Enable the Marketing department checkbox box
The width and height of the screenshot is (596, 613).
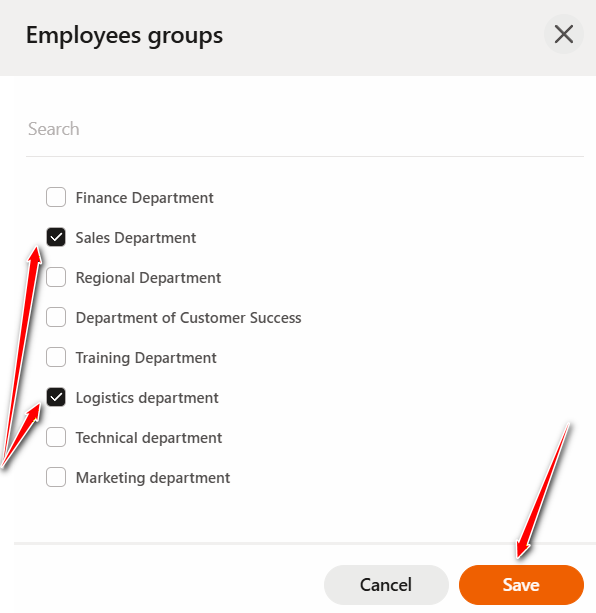(56, 477)
